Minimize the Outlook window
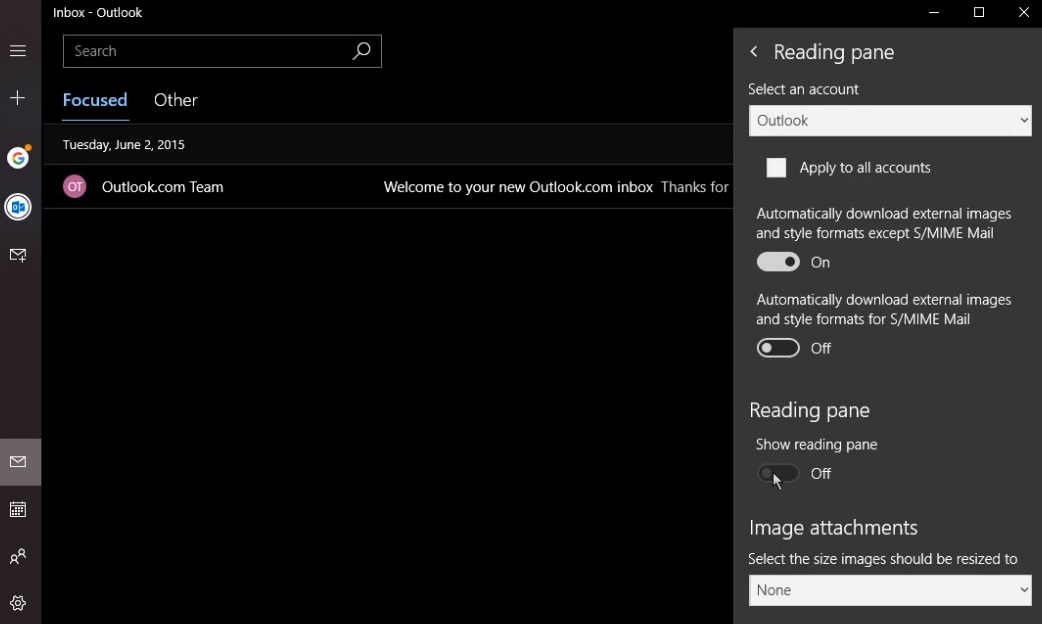The image size is (1042, 624). pyautogui.click(x=934, y=13)
